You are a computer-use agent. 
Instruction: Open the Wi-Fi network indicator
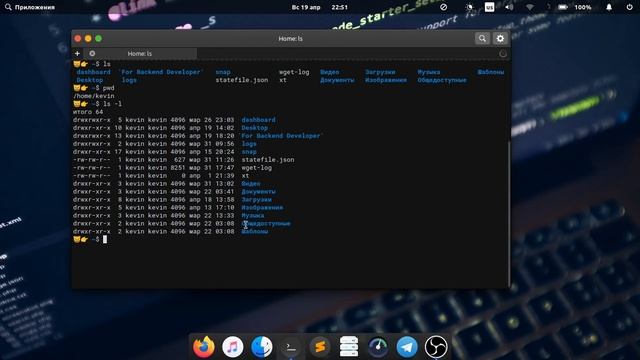pyautogui.click(x=529, y=7)
